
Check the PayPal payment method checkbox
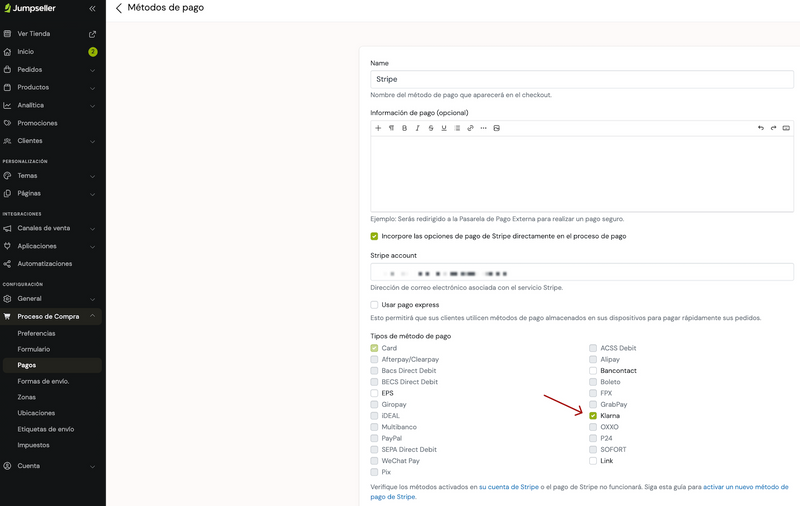click(374, 438)
